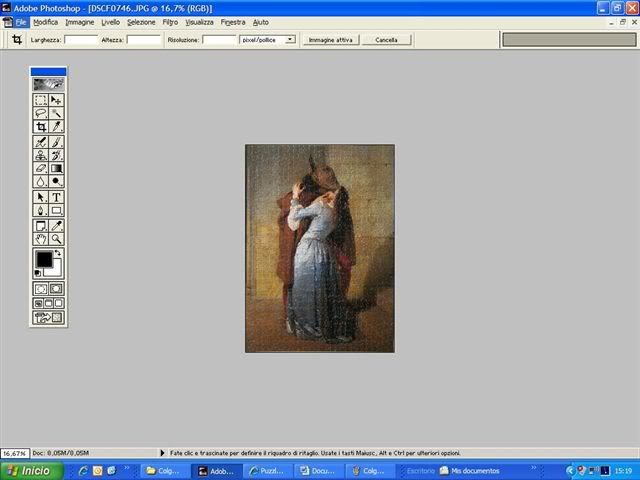The image size is (640, 480).
Task: Select the Clone Stamp tool
Action: pyautogui.click(x=40, y=155)
